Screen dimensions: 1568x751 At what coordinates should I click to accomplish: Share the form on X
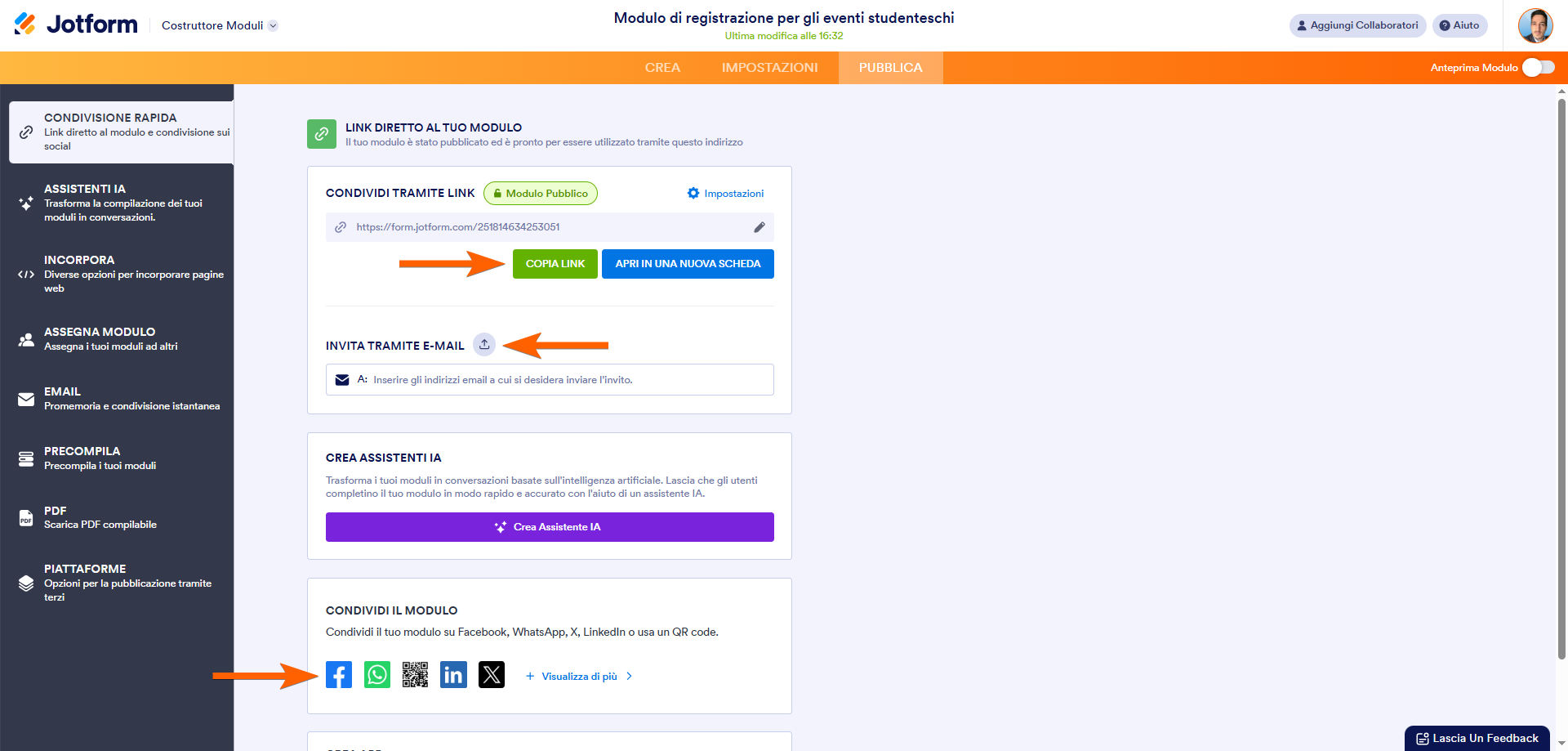click(x=492, y=675)
